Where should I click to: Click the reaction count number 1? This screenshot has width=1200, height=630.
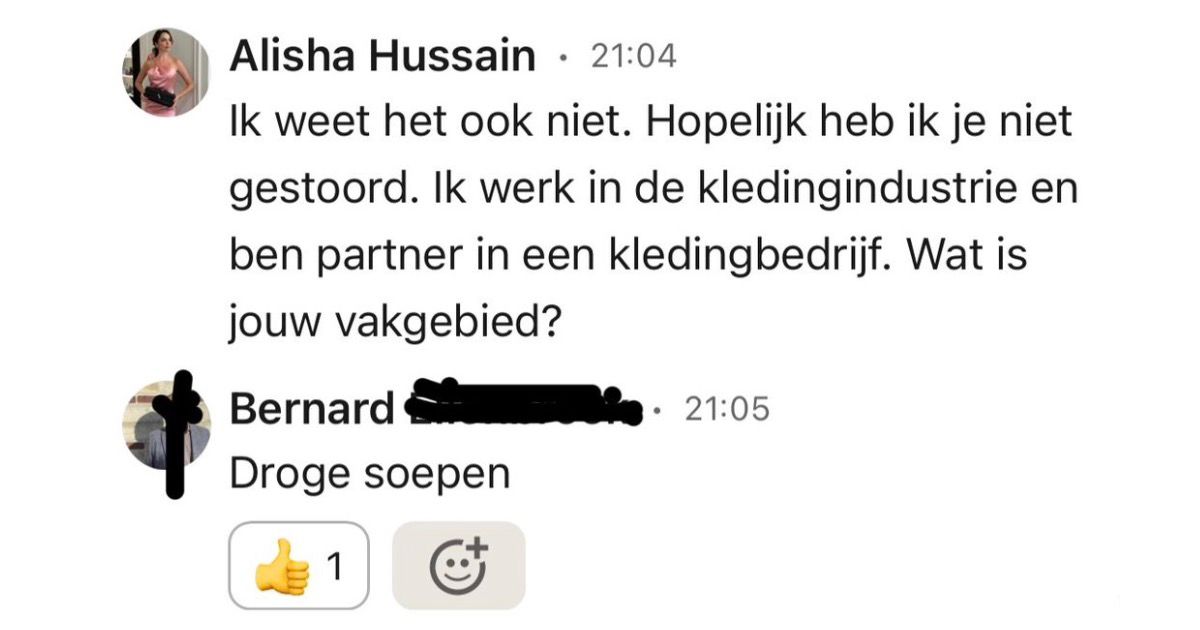(335, 567)
